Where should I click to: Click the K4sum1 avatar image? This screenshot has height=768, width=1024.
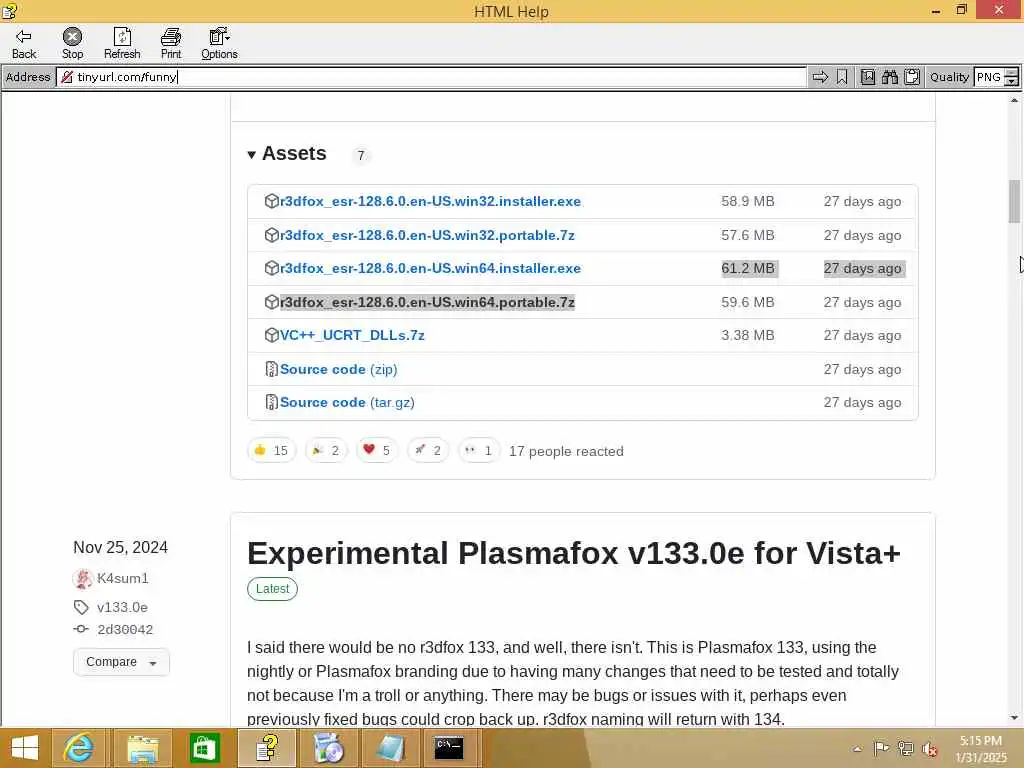(82, 579)
